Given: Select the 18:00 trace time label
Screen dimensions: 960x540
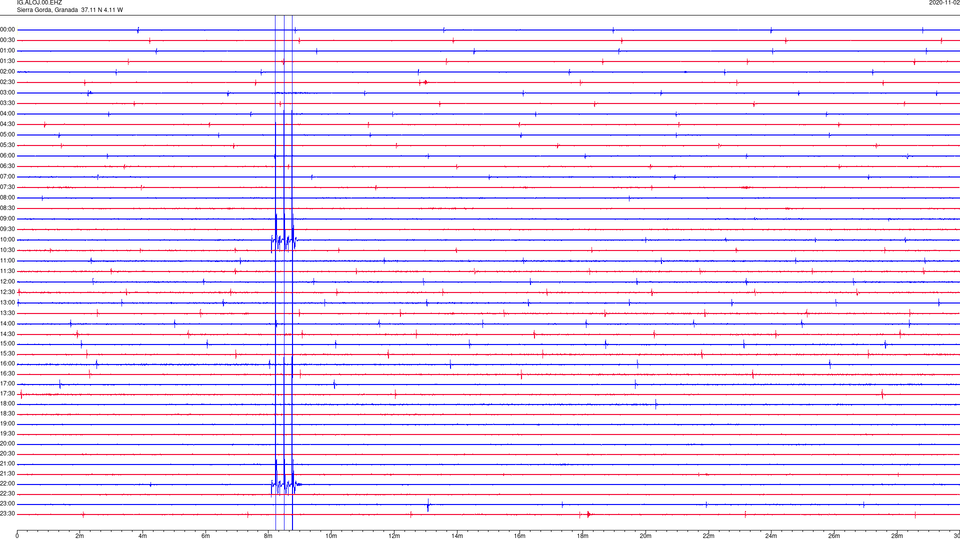Looking at the screenshot, I should 8,403.
